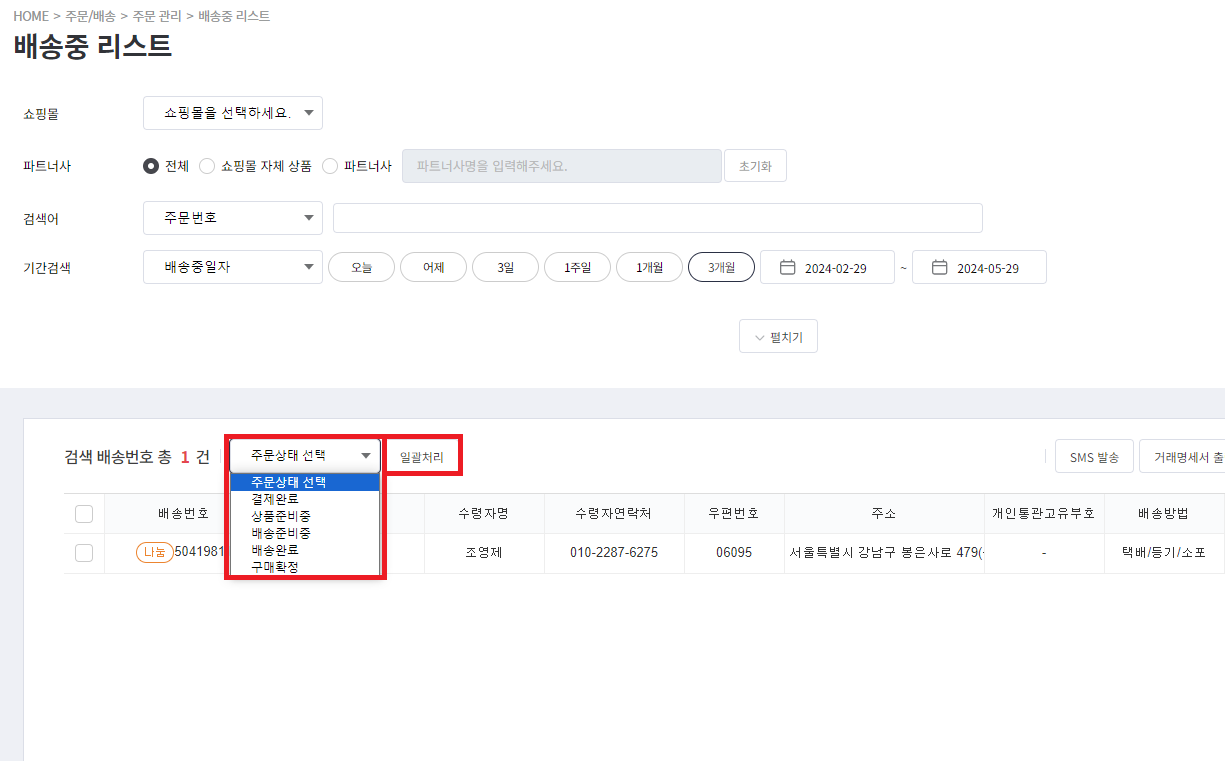The width and height of the screenshot is (1225, 761).
Task: Open the 배송중일자 period dropdown
Action: [x=233, y=267]
